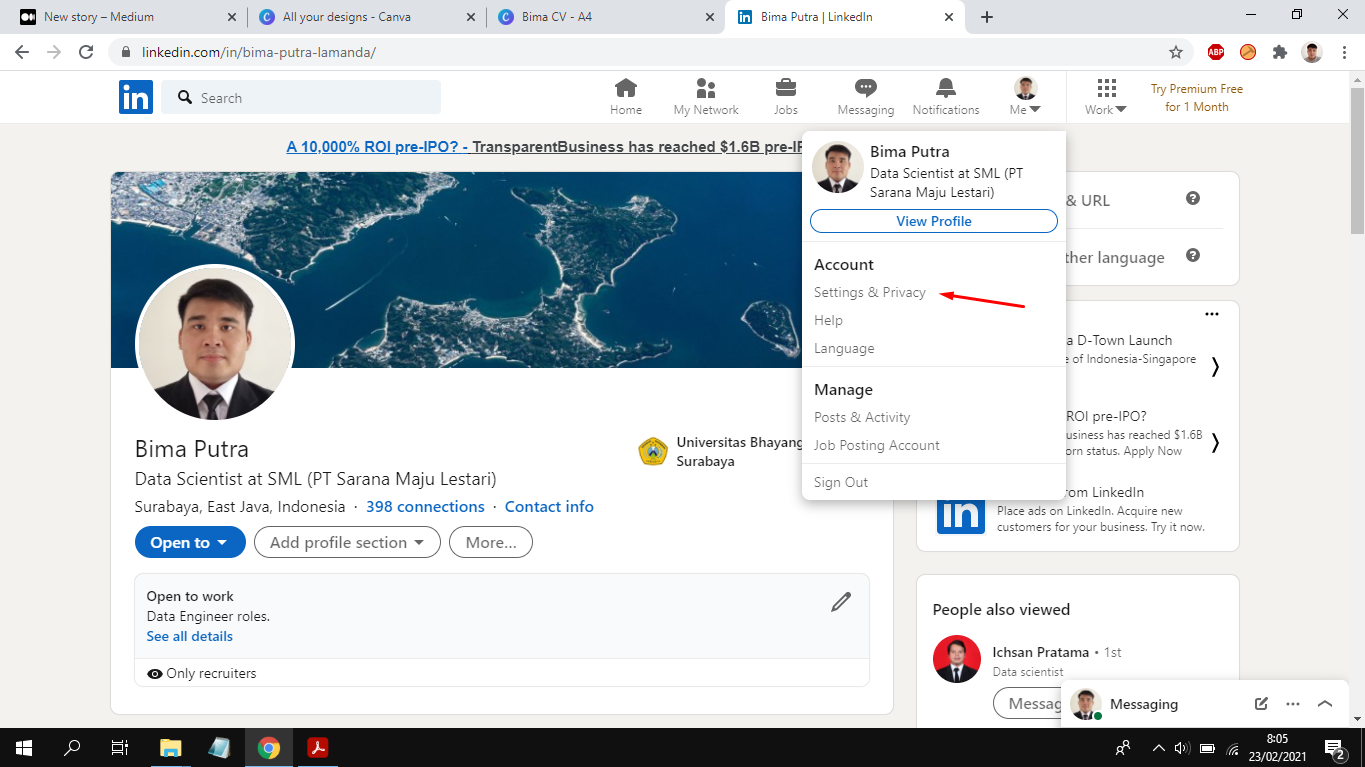Compose a new message in the Messaging panel
The width and height of the screenshot is (1365, 767).
[1260, 703]
